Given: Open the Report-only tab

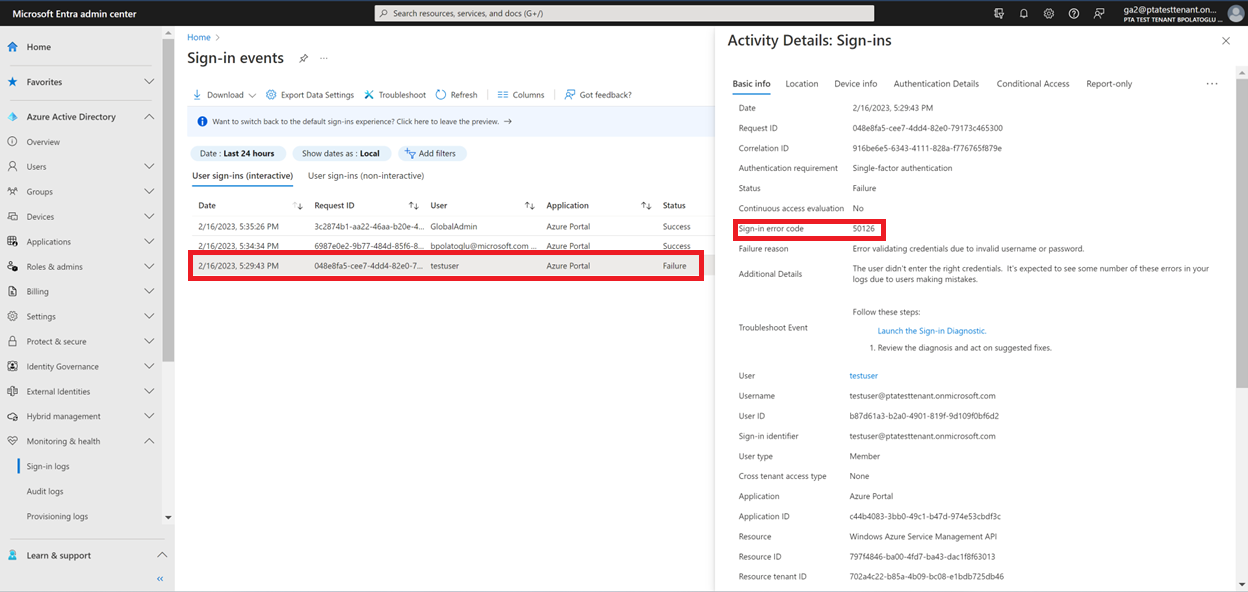Looking at the screenshot, I should pos(1109,84).
